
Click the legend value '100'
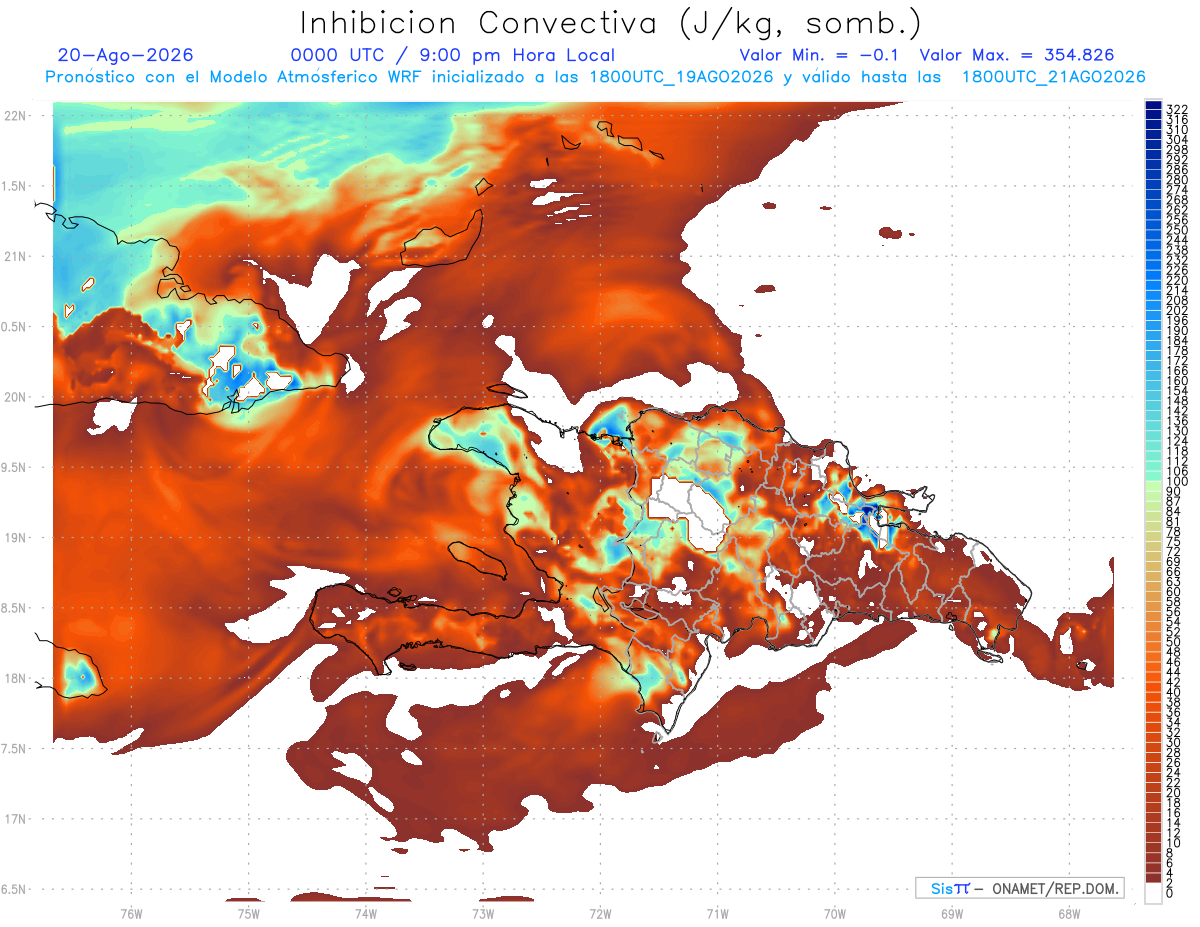pos(1176,481)
